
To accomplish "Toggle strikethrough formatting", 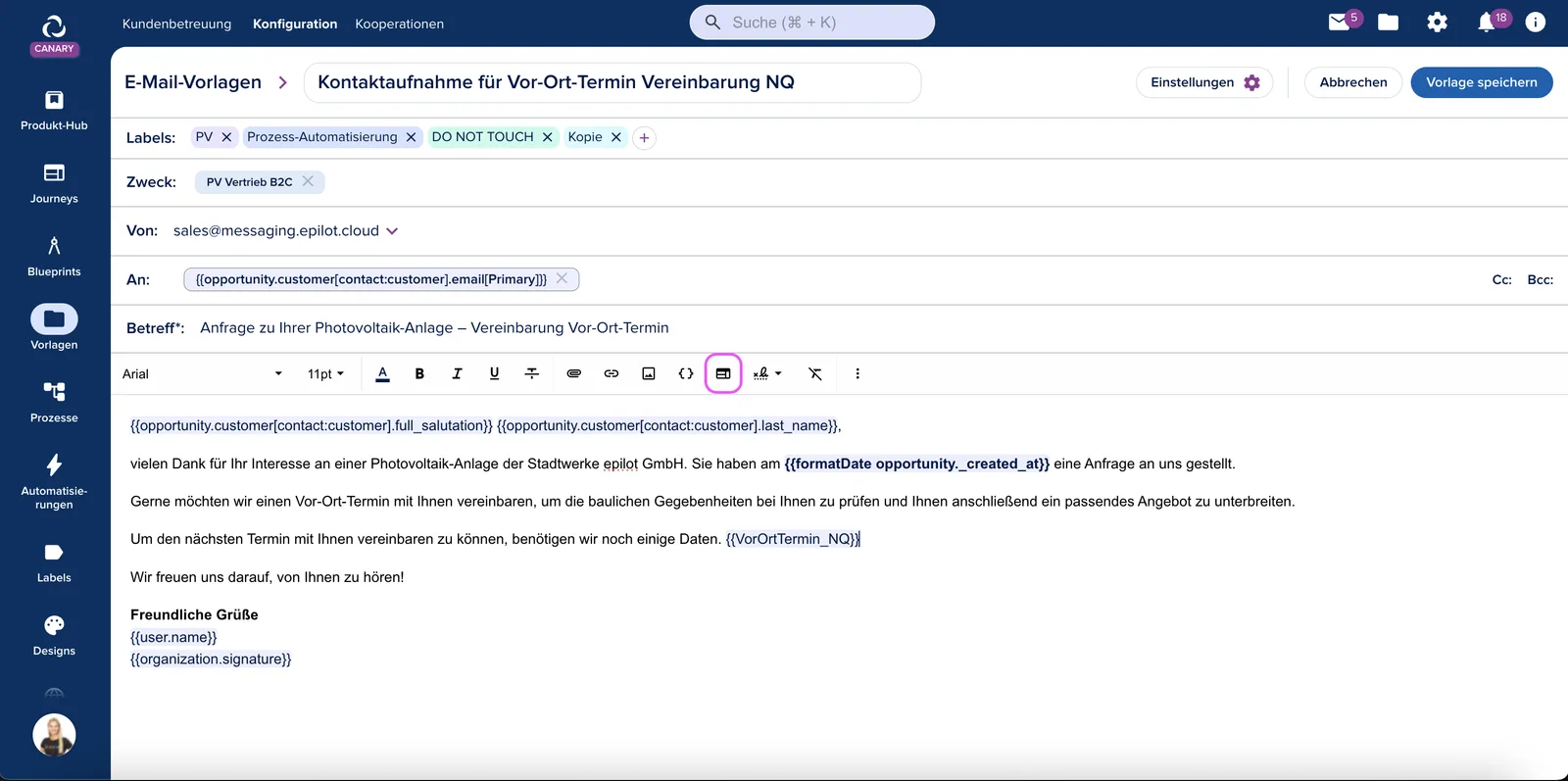I will (532, 373).
